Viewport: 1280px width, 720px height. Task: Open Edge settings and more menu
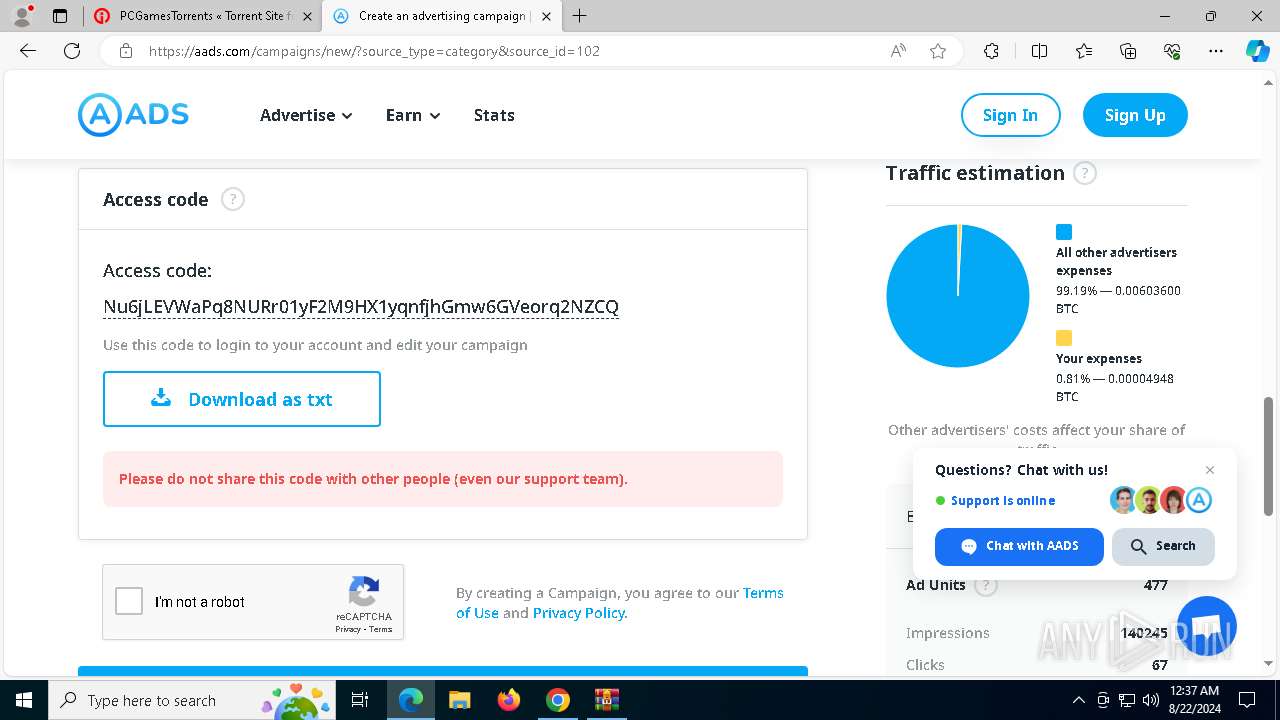[1216, 51]
